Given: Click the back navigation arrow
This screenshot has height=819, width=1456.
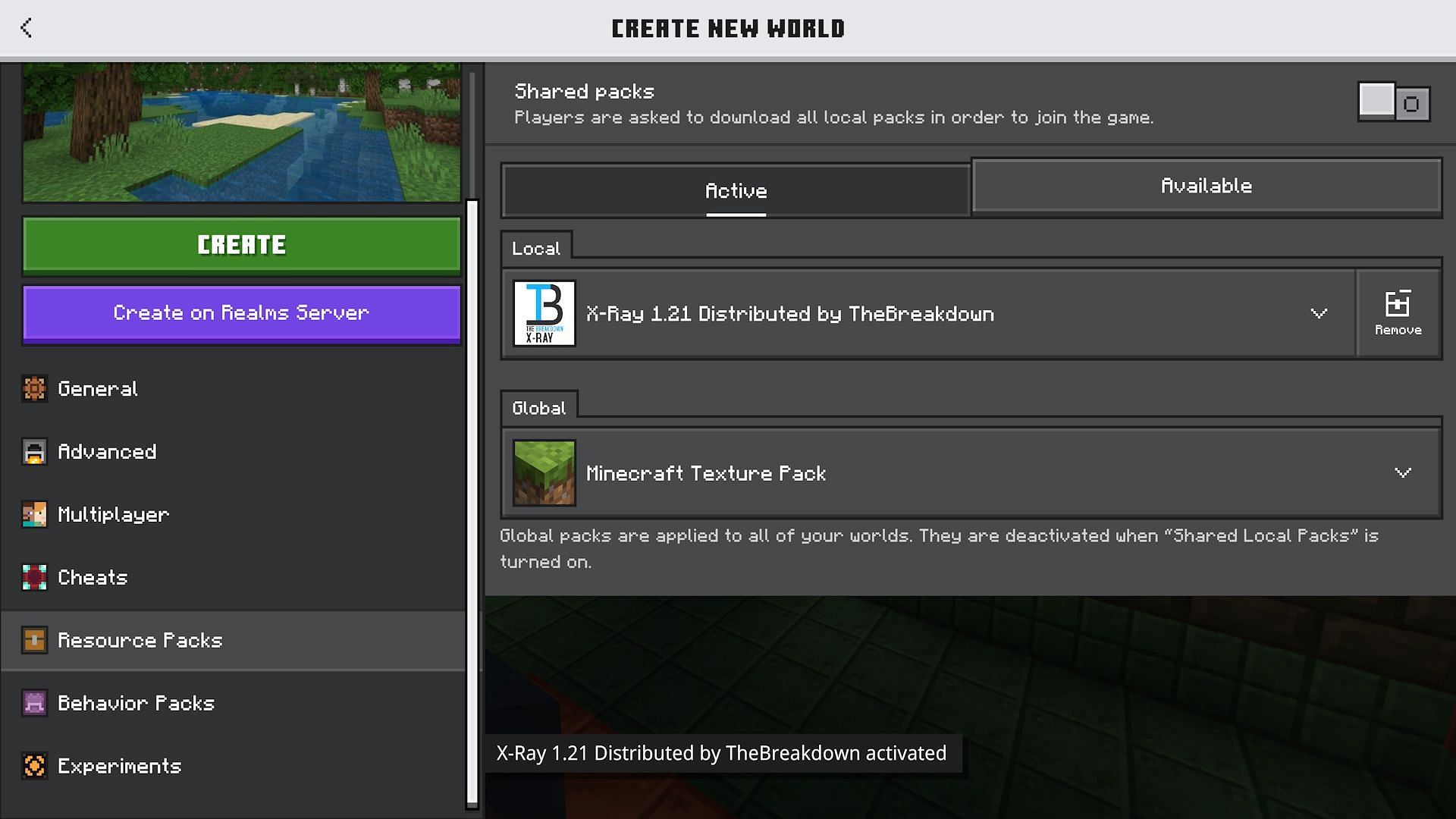Looking at the screenshot, I should (x=27, y=28).
